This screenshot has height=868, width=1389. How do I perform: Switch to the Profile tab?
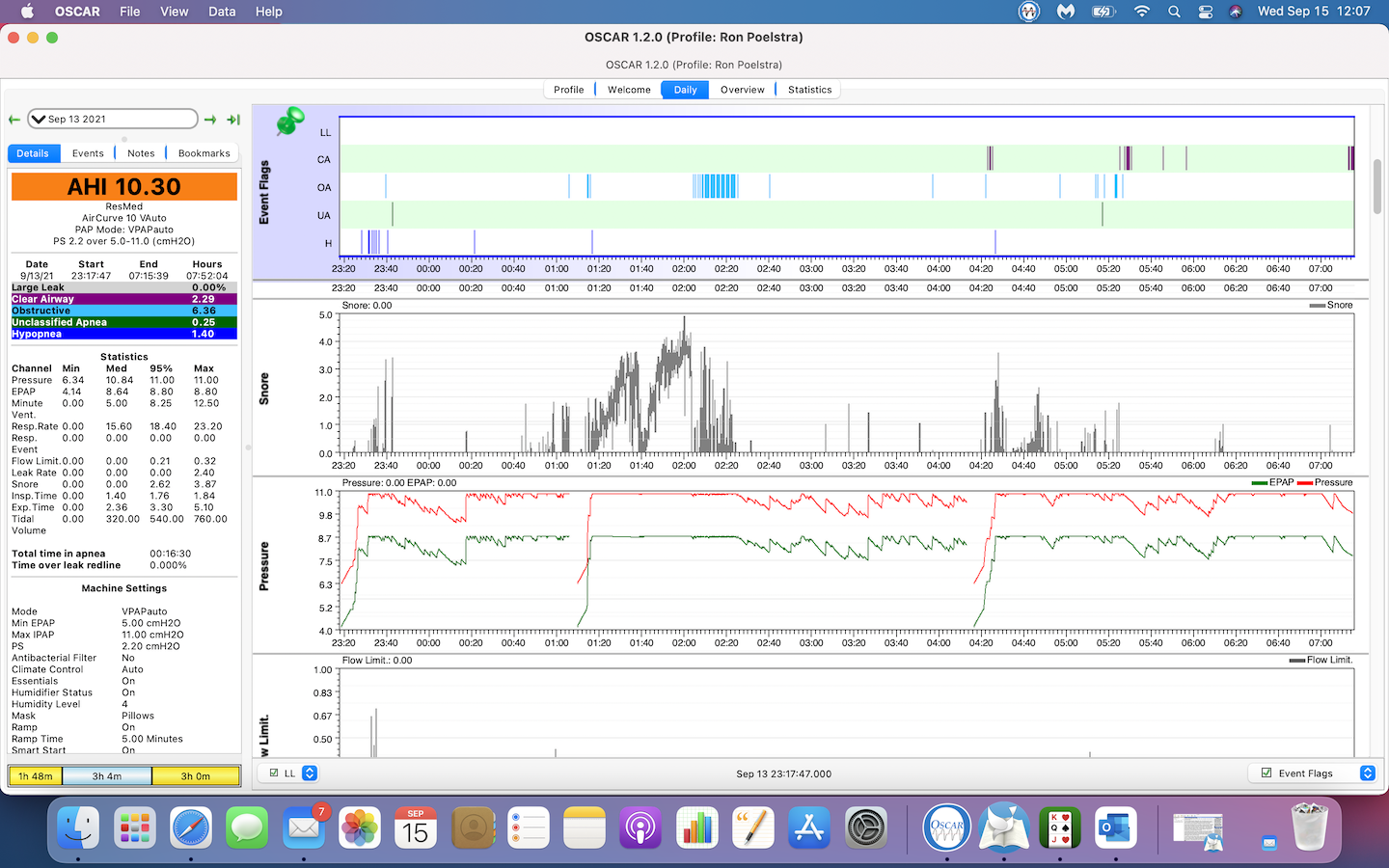pos(569,90)
